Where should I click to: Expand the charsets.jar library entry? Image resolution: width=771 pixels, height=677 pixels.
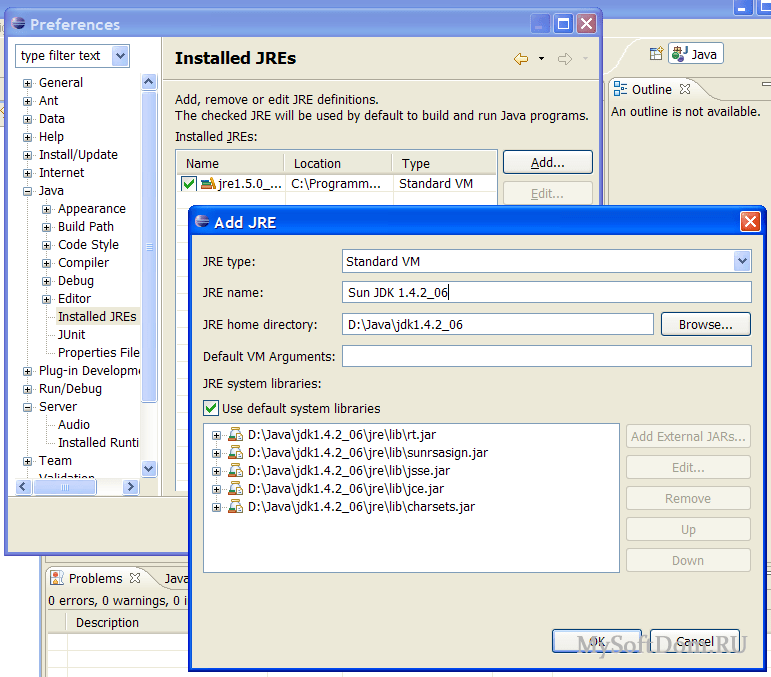[216, 507]
